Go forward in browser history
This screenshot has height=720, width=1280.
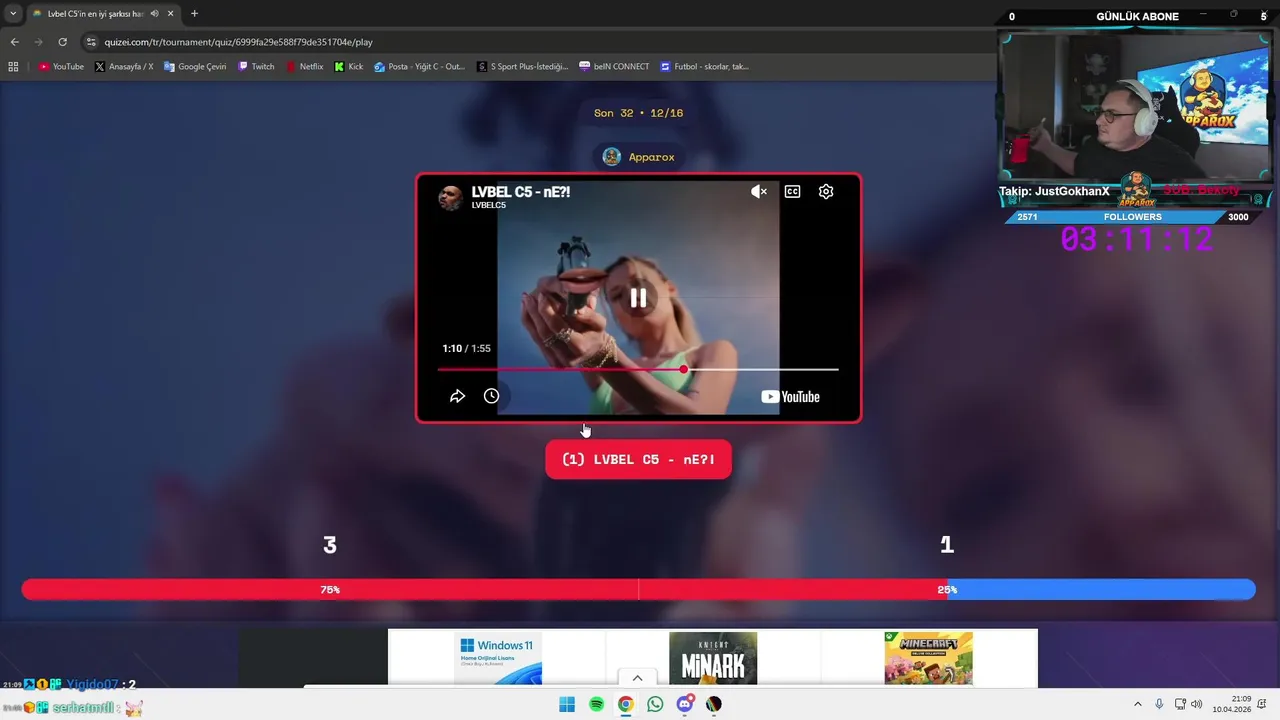click(38, 42)
